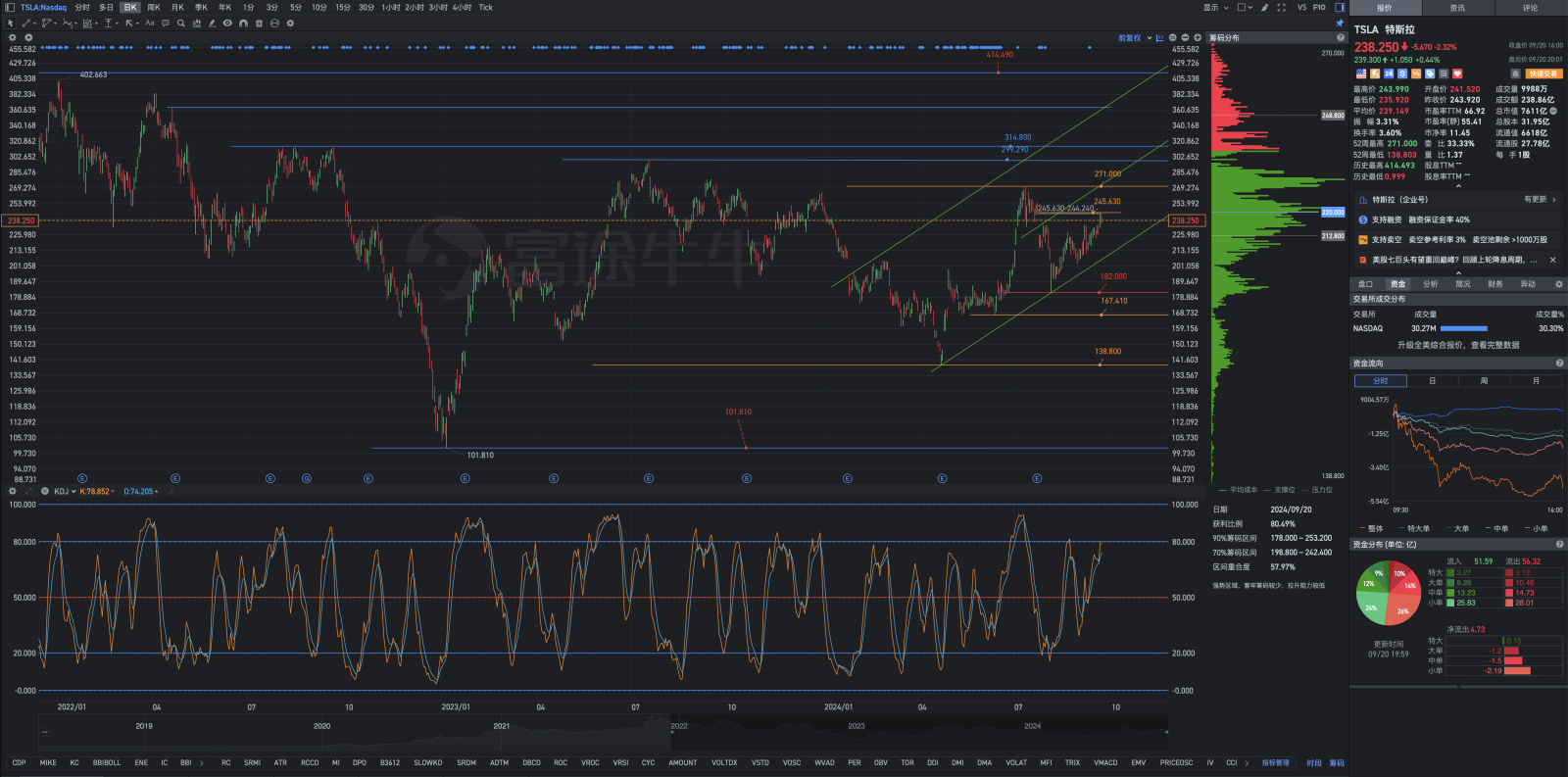1568x777 pixels.
Task: Open the 报价 quote tab
Action: 1385,7
